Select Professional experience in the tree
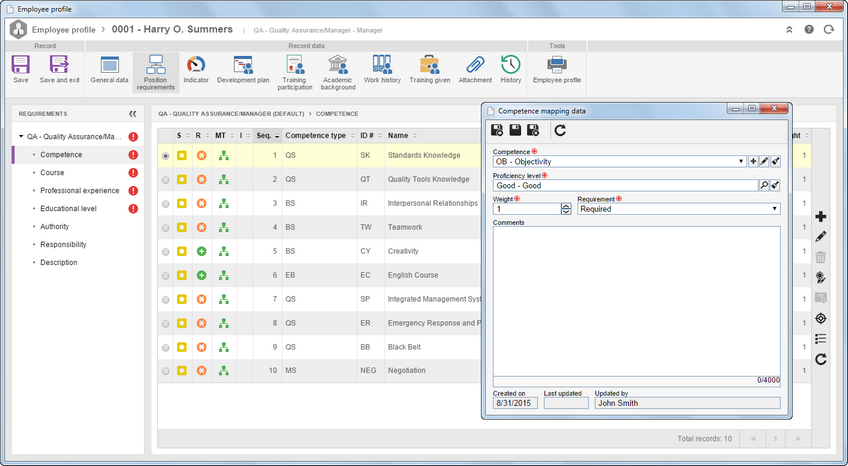The height and width of the screenshot is (466, 848). point(80,190)
